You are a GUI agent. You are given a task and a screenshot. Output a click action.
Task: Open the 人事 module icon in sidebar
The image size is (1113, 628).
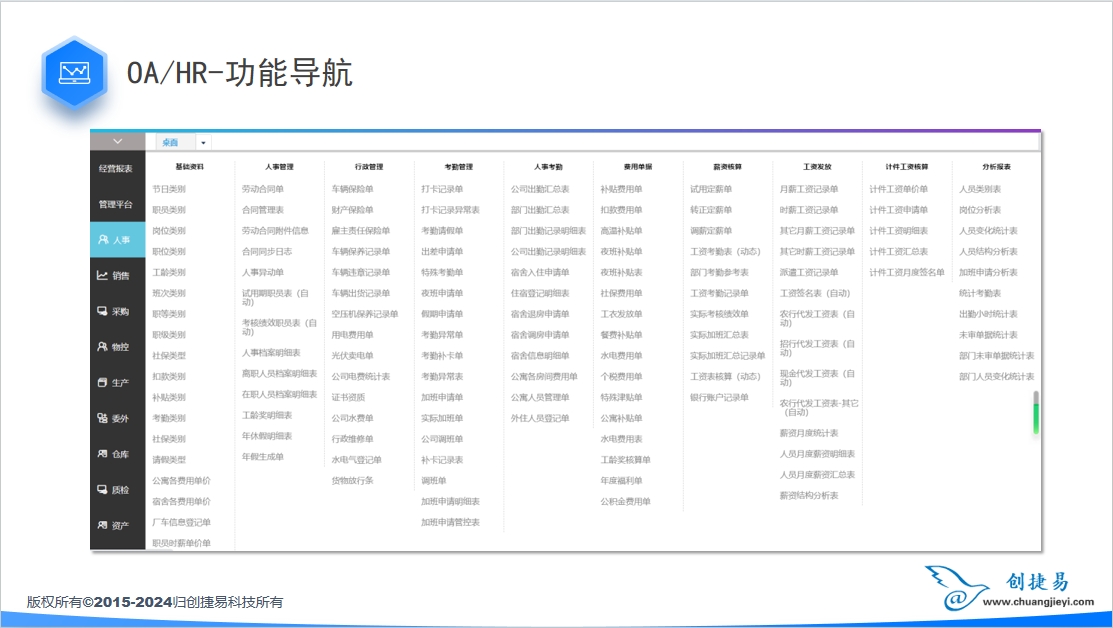click(x=102, y=240)
